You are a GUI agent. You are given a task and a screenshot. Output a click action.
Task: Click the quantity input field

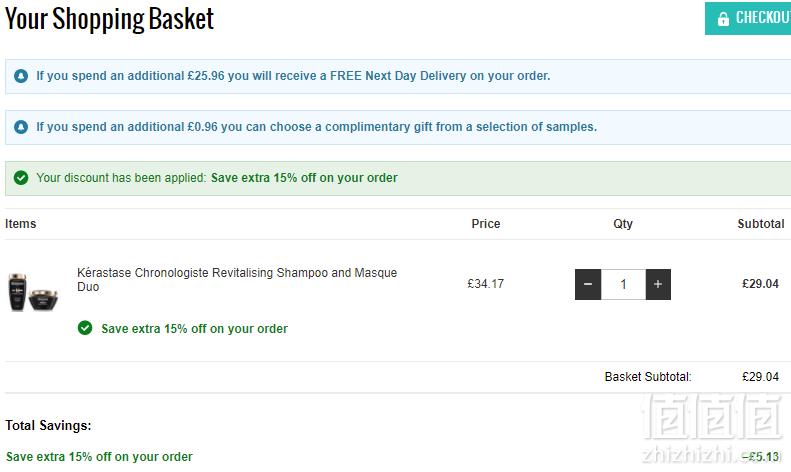[623, 284]
